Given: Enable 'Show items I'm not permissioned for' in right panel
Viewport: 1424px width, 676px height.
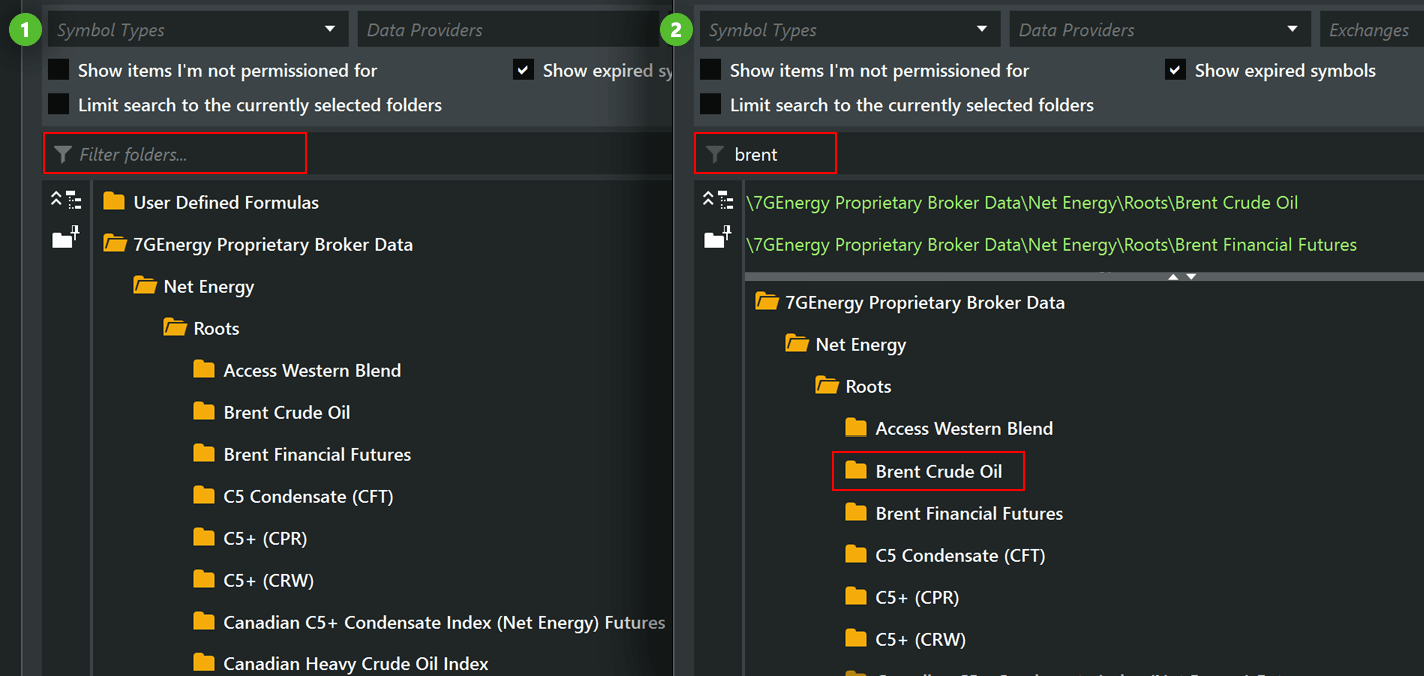Looking at the screenshot, I should coord(711,70).
